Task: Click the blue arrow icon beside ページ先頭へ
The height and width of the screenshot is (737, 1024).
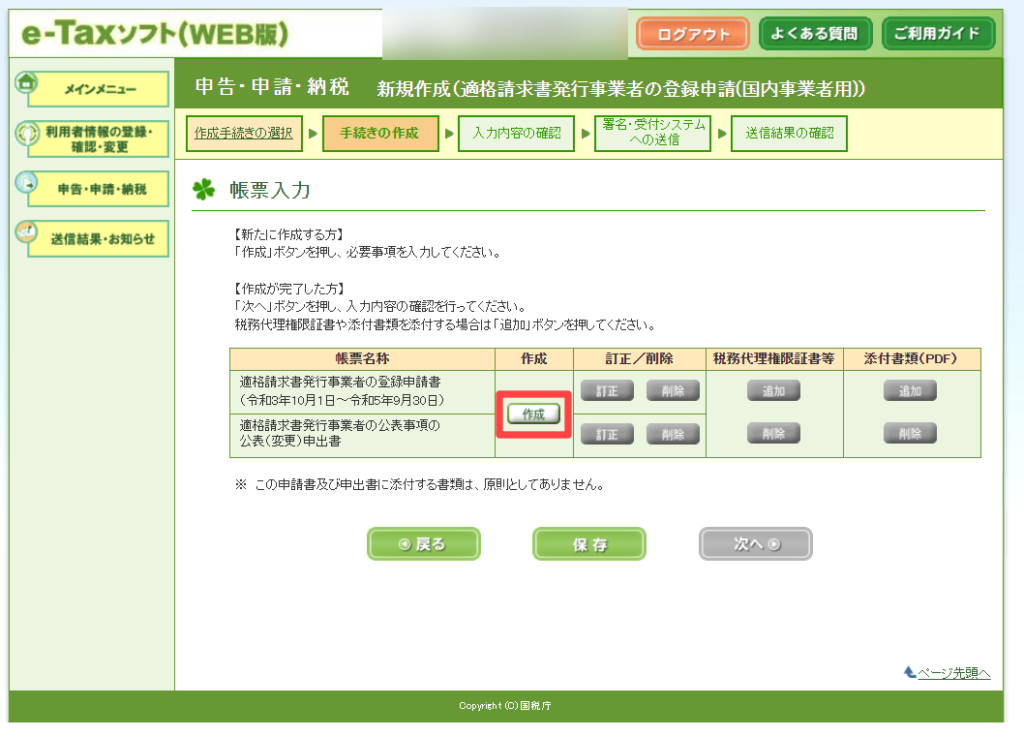Action: click(909, 673)
